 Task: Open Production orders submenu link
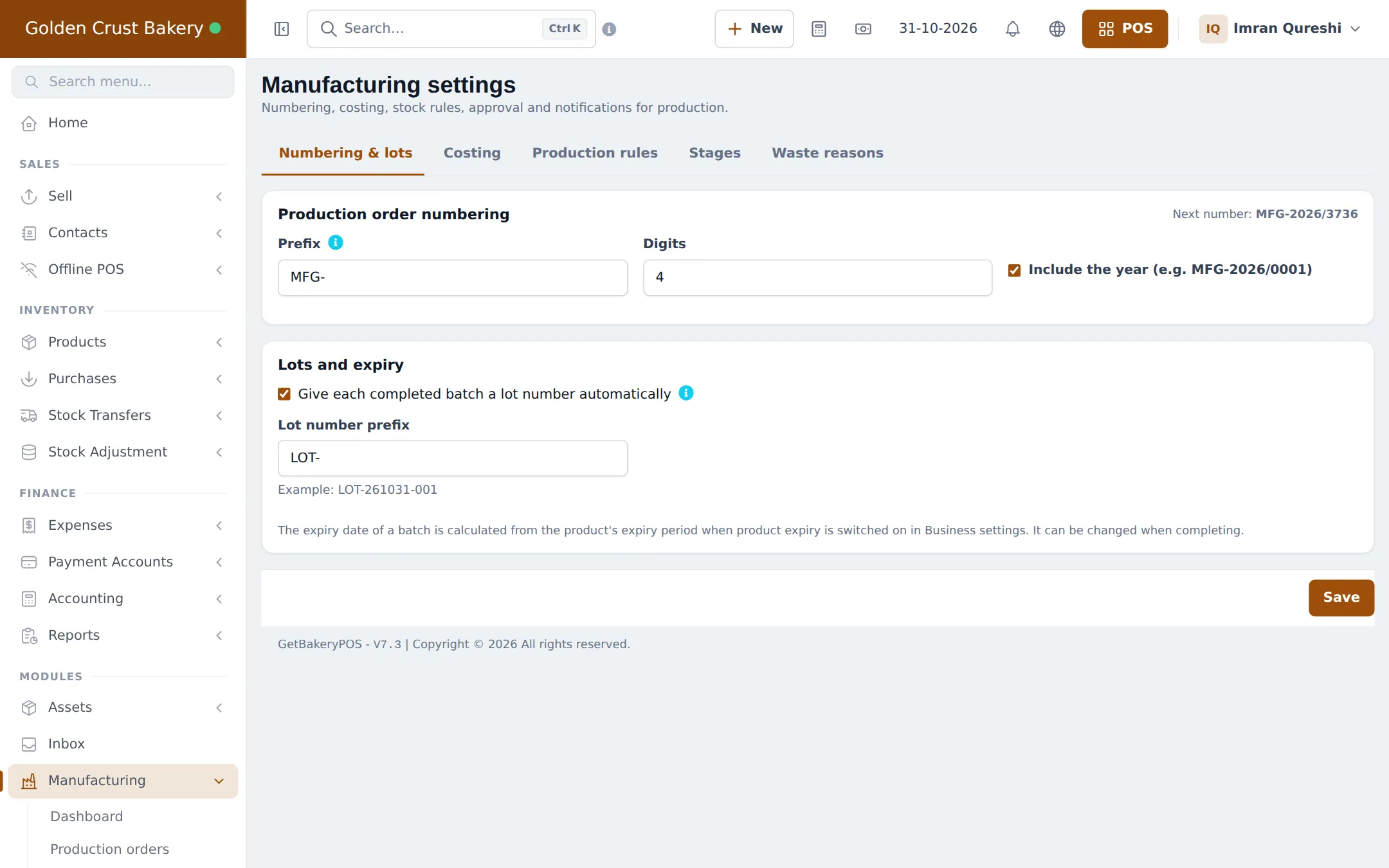pyautogui.click(x=110, y=849)
